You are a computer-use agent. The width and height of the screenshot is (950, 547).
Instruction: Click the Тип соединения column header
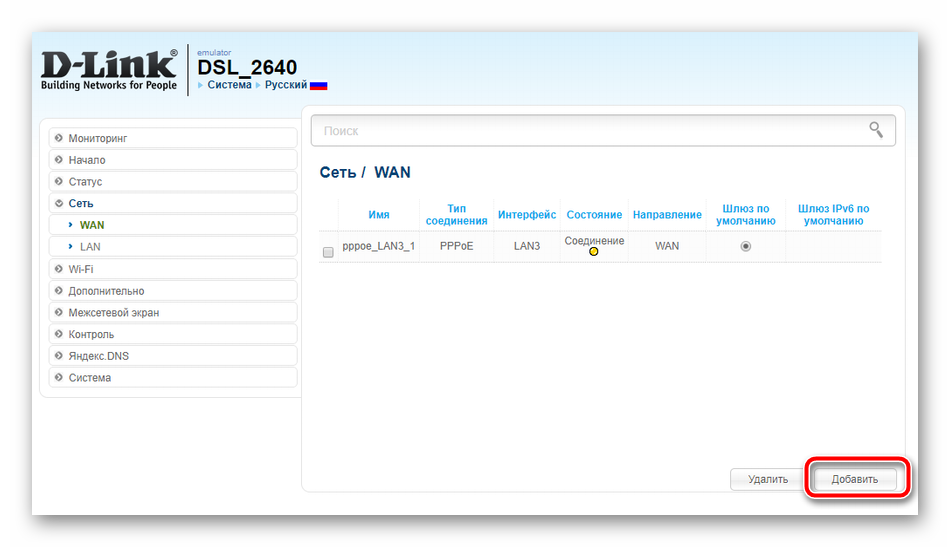(x=456, y=214)
